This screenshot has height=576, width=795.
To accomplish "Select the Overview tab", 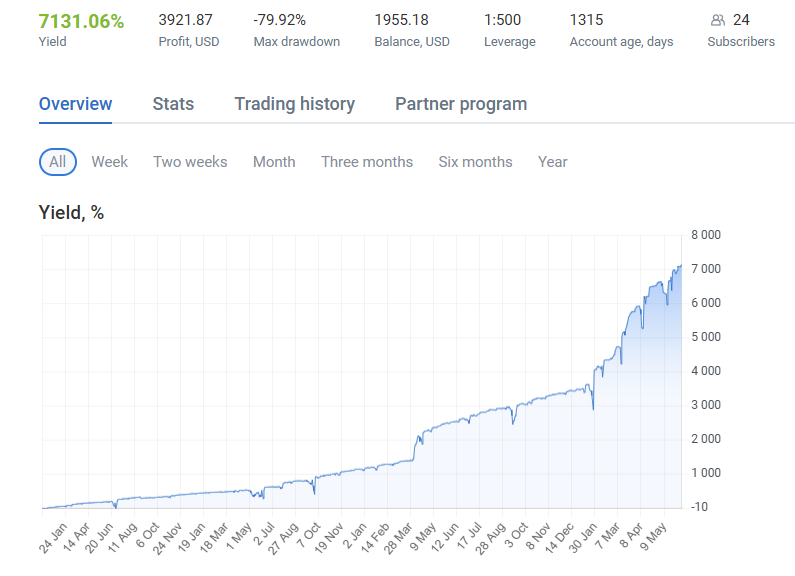I will point(76,104).
